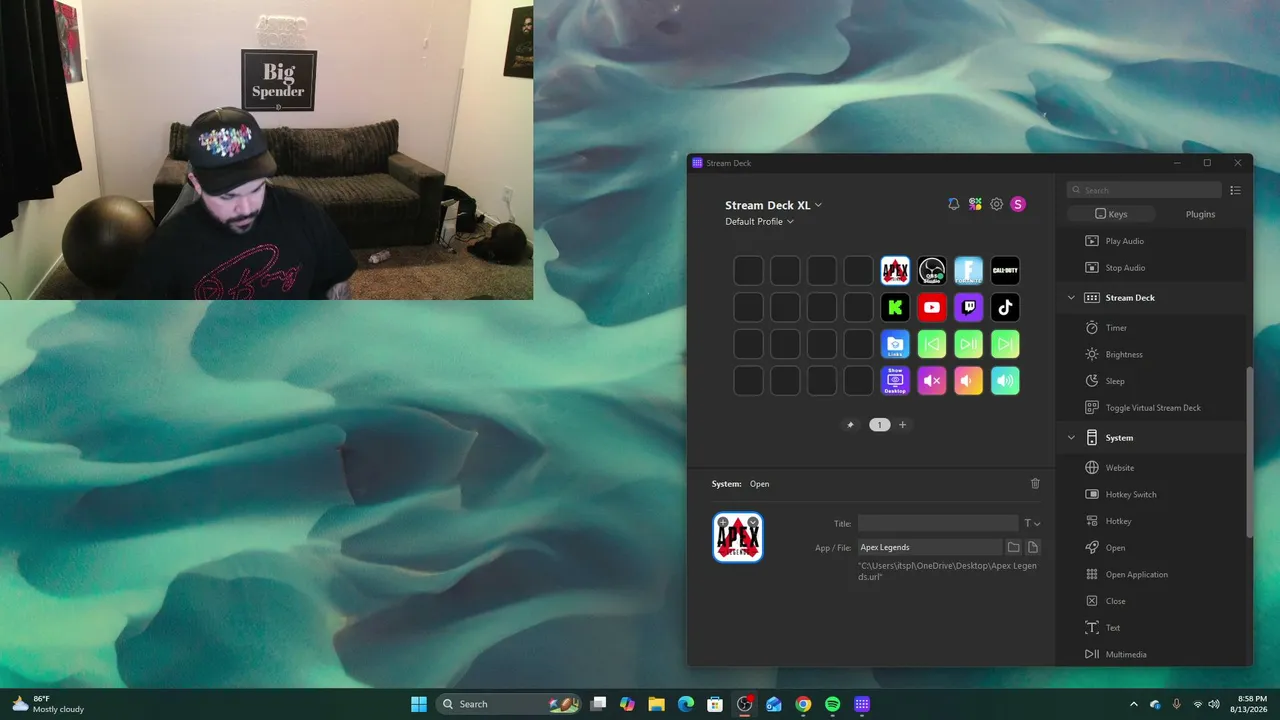Choose the Toggle Virtual Stream Deck action
Image resolution: width=1280 pixels, height=720 pixels.
tap(1154, 408)
